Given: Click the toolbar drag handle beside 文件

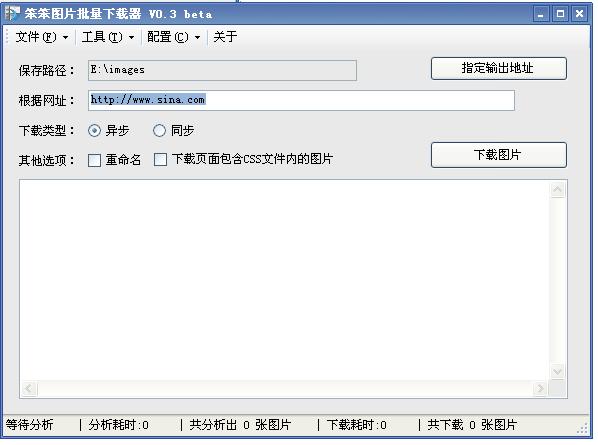Looking at the screenshot, I should (x=7, y=37).
